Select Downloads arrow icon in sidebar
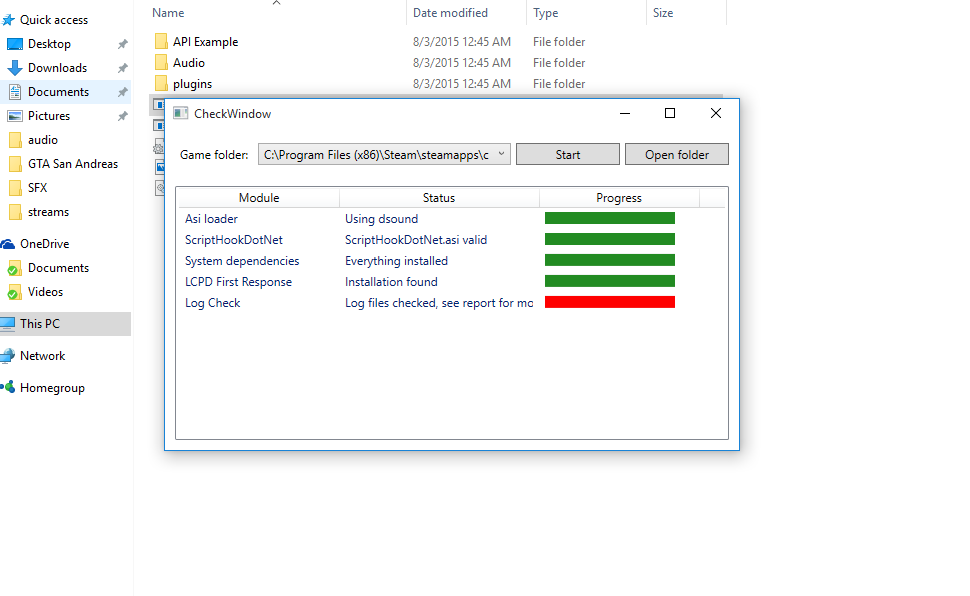This screenshot has height=596, width=970. pos(15,68)
